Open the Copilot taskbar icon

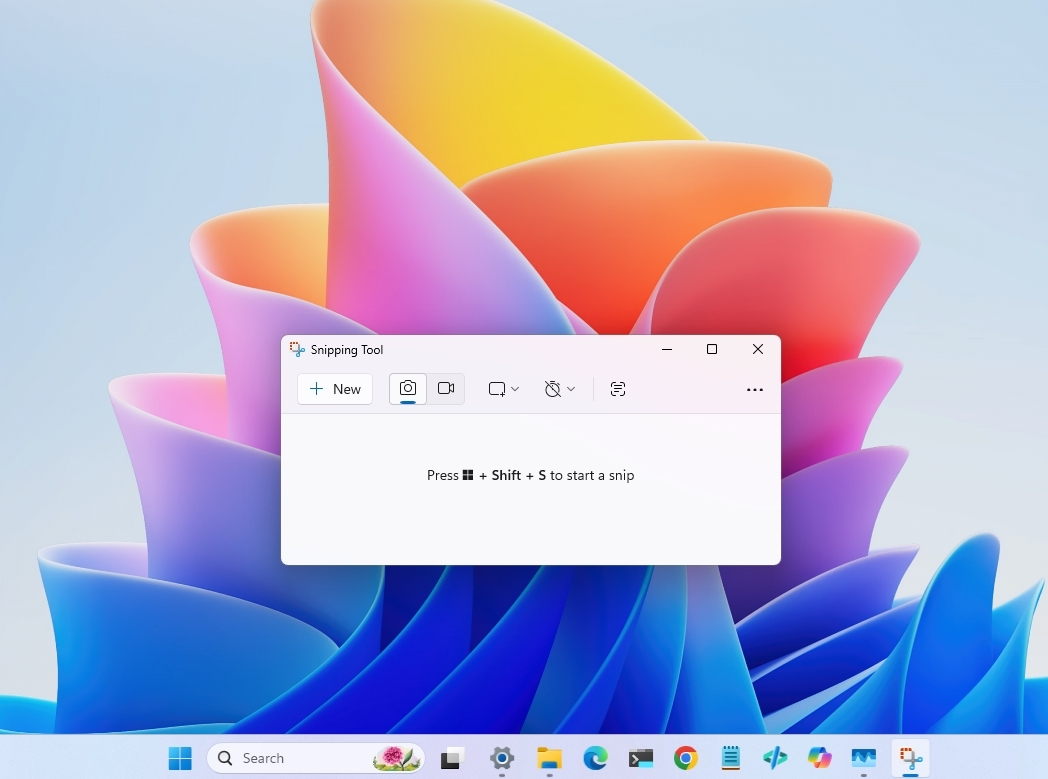click(819, 758)
